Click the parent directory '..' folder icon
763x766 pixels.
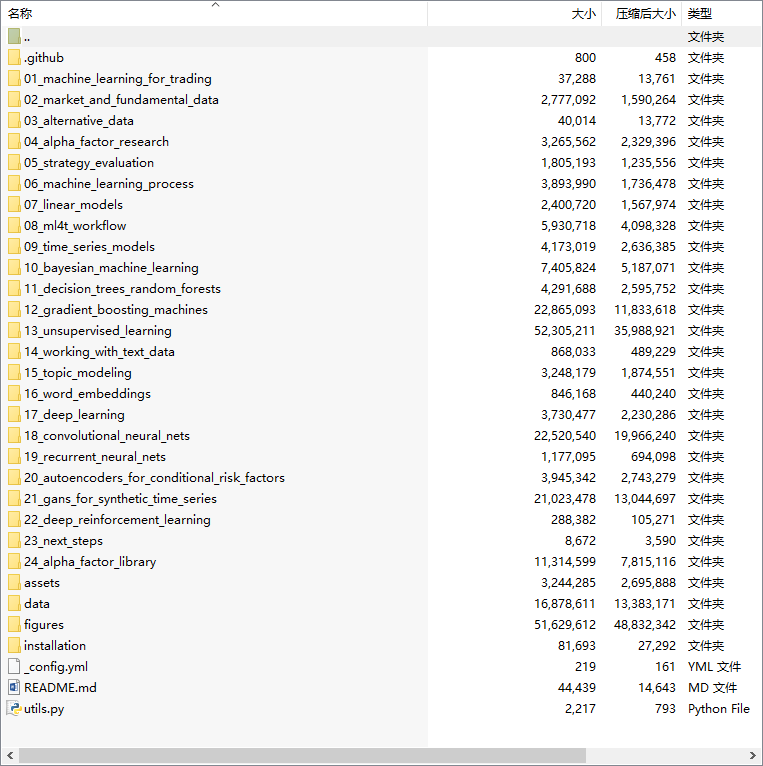click(14, 36)
